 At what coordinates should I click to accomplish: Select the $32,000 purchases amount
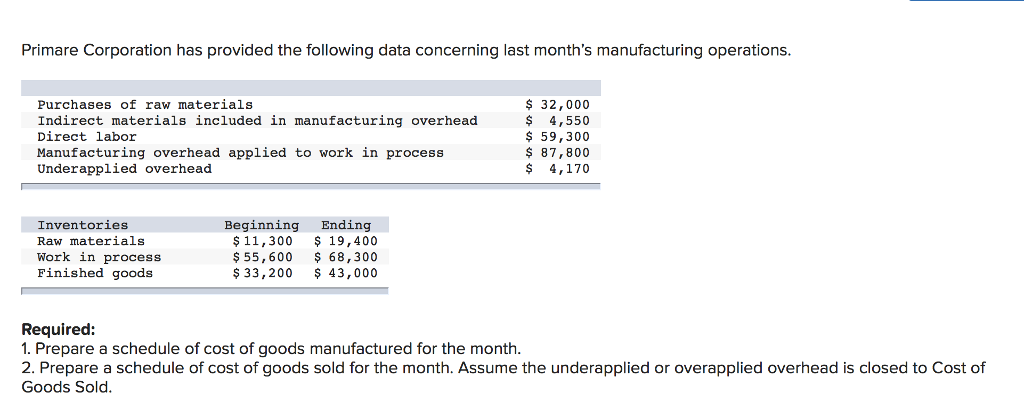click(558, 104)
